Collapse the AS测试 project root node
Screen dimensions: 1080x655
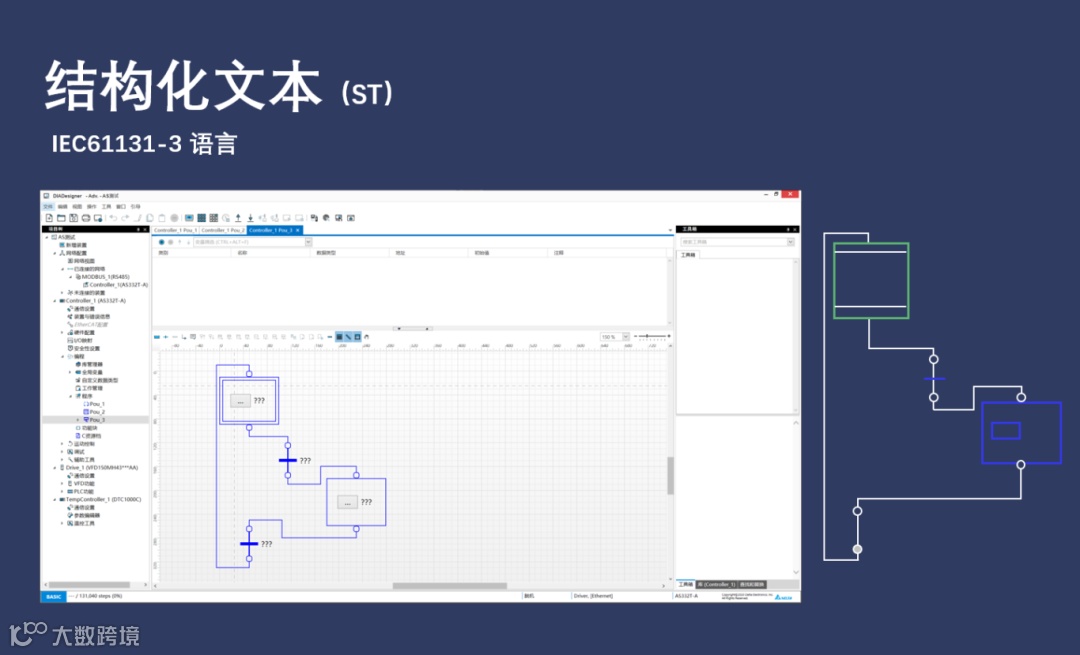(x=47, y=237)
